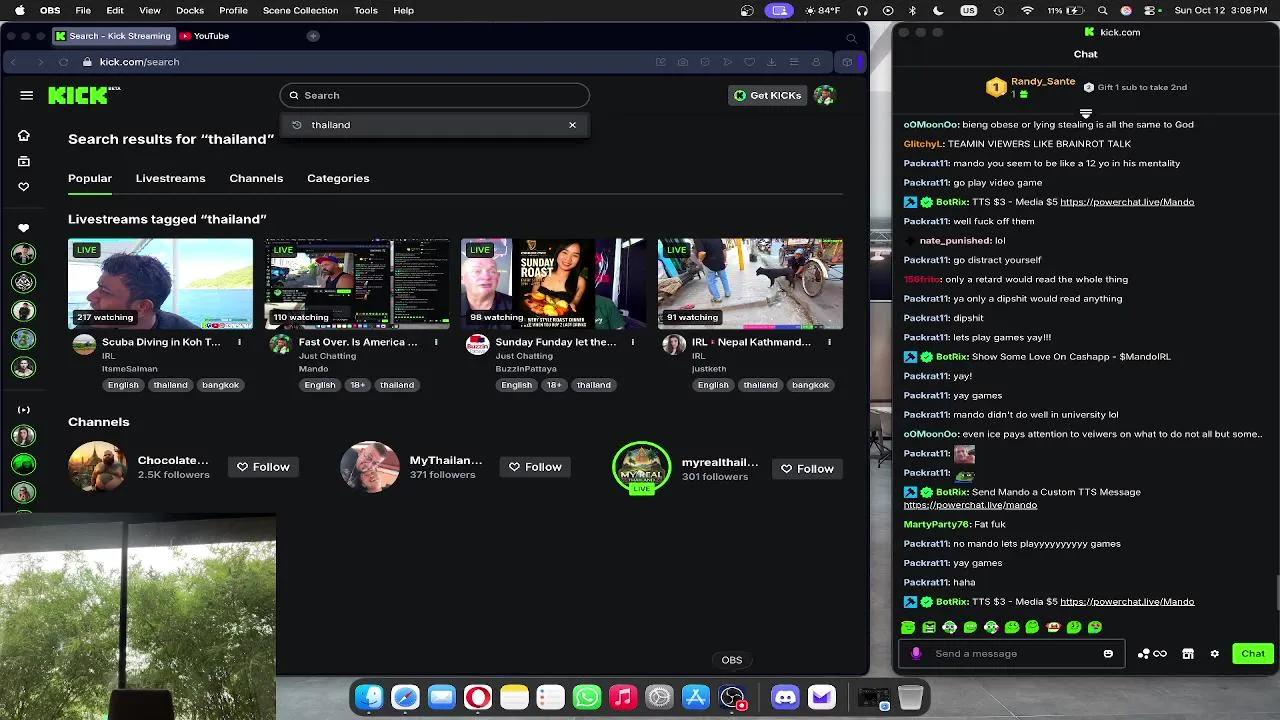The image size is (1280, 720).
Task: Clear the 'thailand' recent search entry
Action: (572, 125)
